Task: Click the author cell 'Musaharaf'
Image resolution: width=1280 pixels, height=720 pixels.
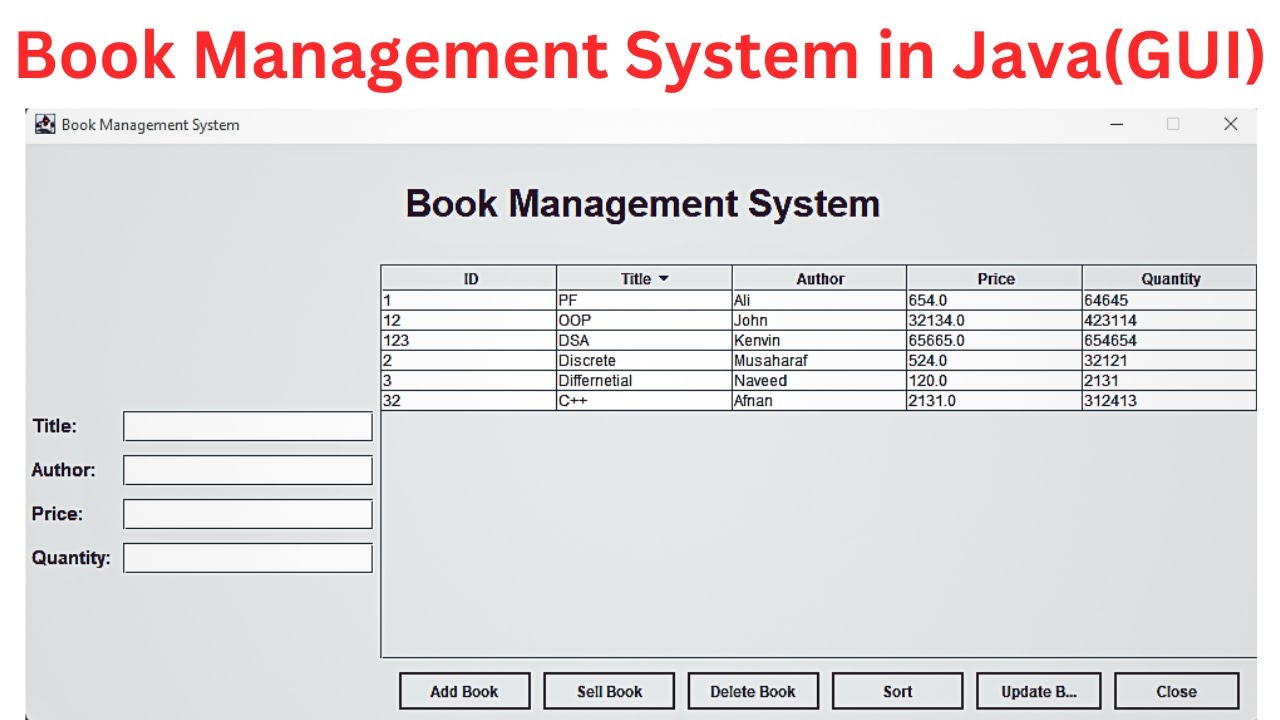Action: click(x=819, y=360)
